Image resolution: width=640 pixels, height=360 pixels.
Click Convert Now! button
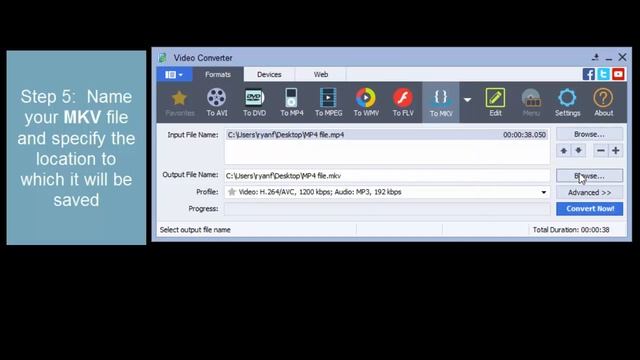click(x=590, y=209)
